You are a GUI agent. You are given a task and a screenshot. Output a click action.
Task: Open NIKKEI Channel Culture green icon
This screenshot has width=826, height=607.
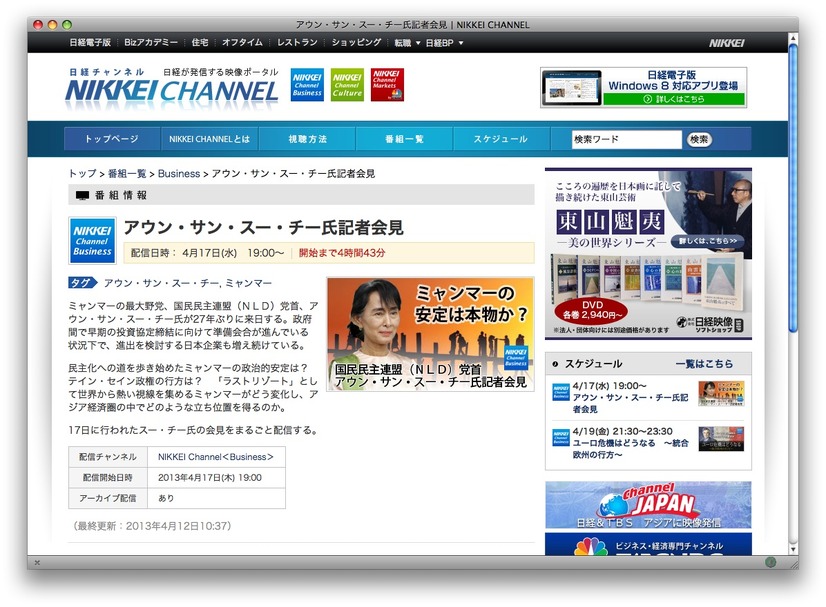[347, 85]
